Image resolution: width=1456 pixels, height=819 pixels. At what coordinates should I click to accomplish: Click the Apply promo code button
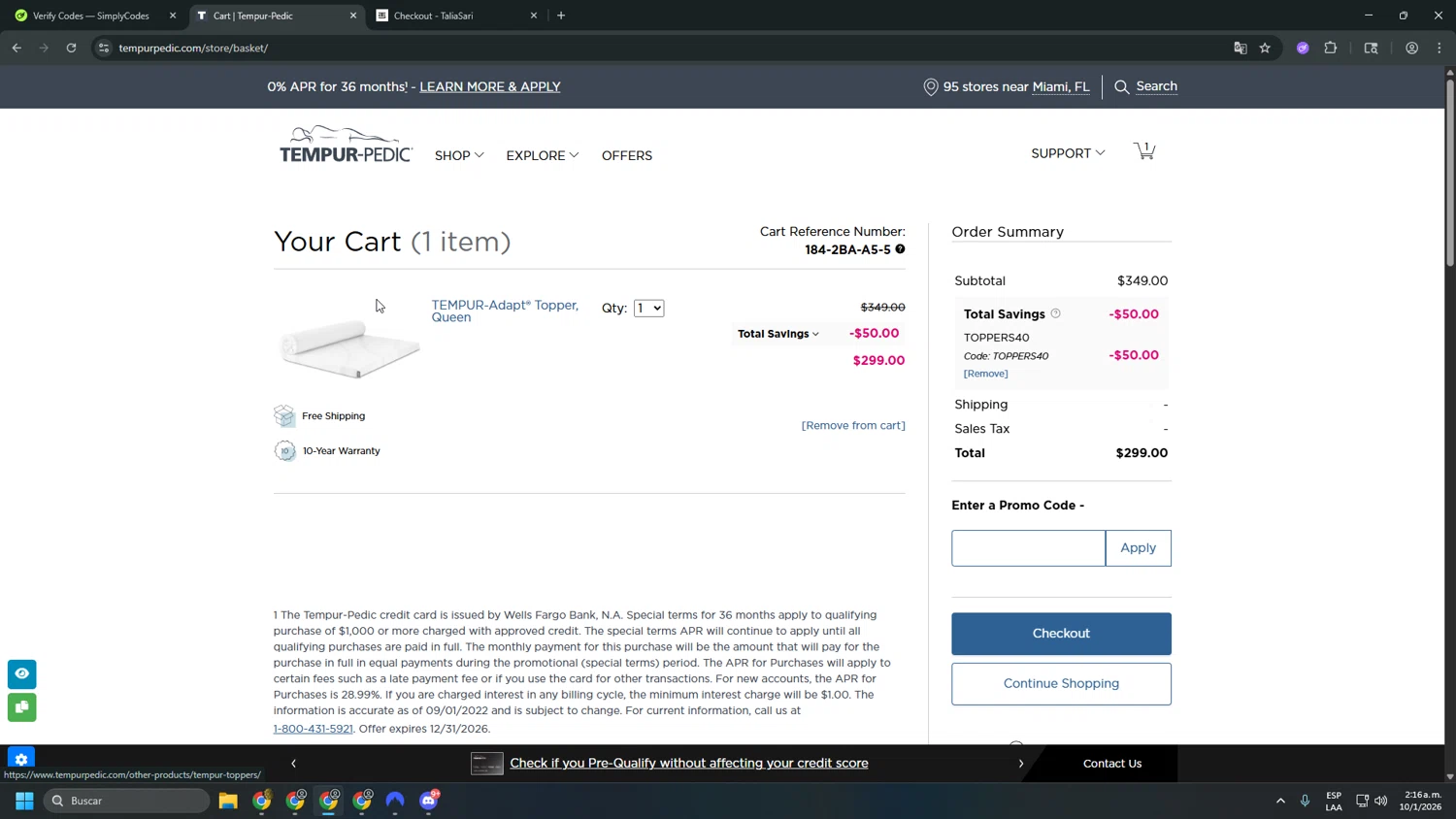1138,548
